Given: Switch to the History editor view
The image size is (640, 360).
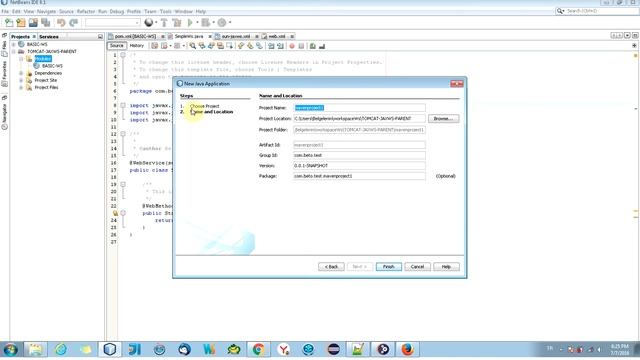Looking at the screenshot, I should tap(137, 46).
